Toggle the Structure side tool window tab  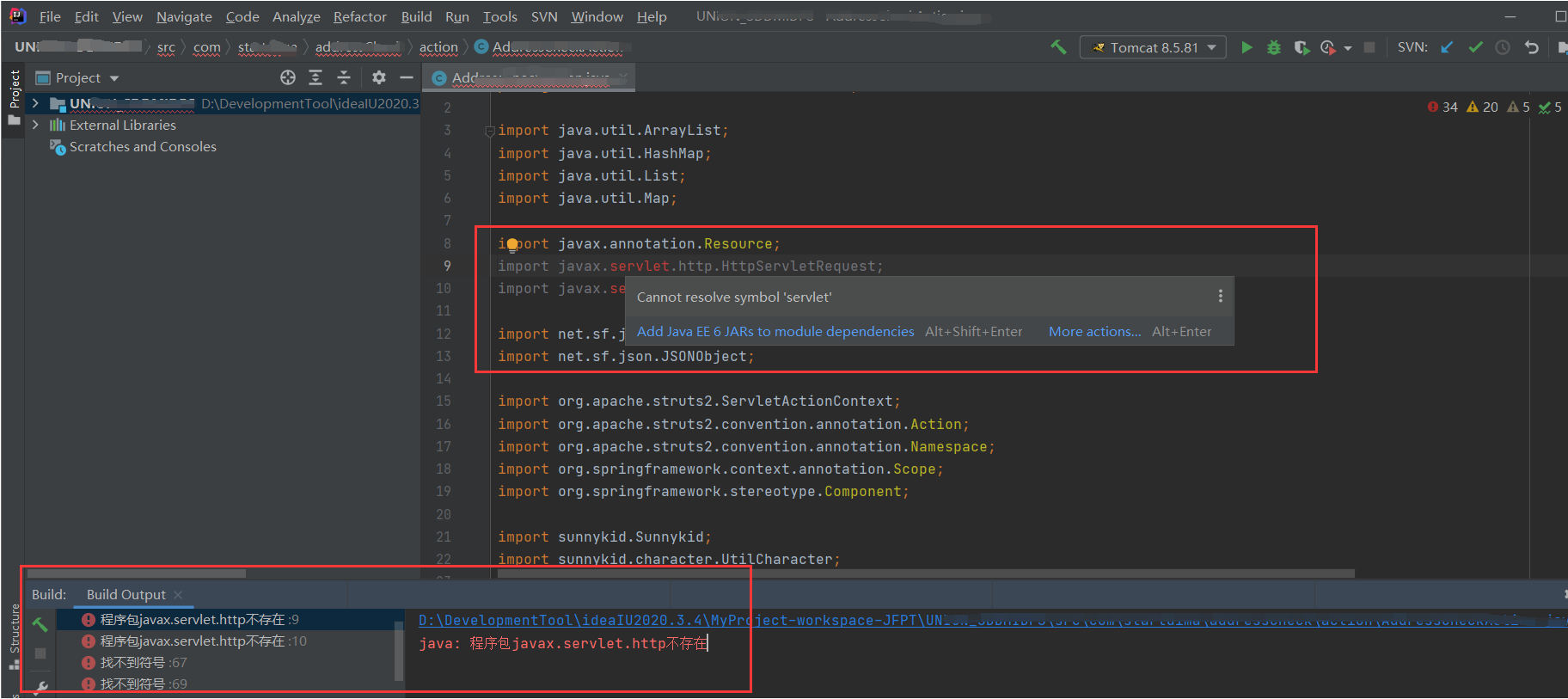pos(14,636)
